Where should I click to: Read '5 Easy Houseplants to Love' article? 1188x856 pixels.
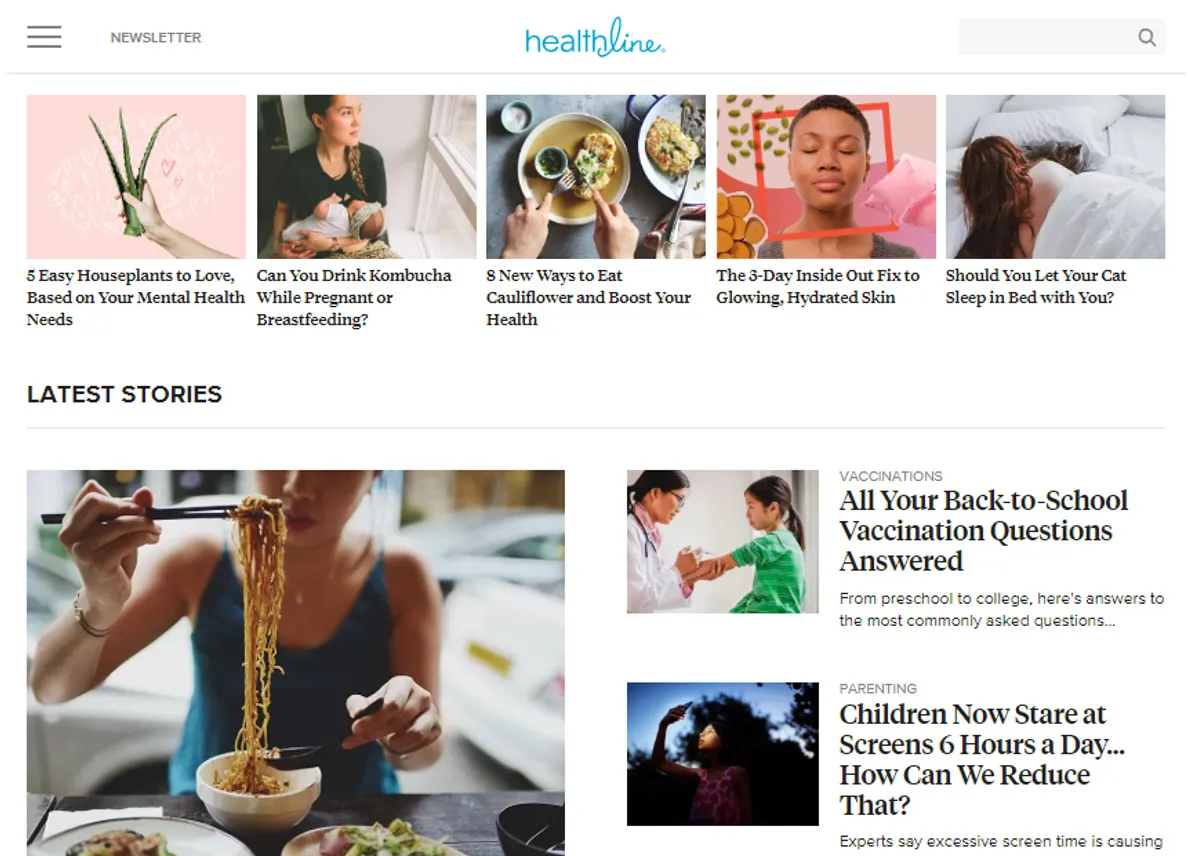click(136, 298)
